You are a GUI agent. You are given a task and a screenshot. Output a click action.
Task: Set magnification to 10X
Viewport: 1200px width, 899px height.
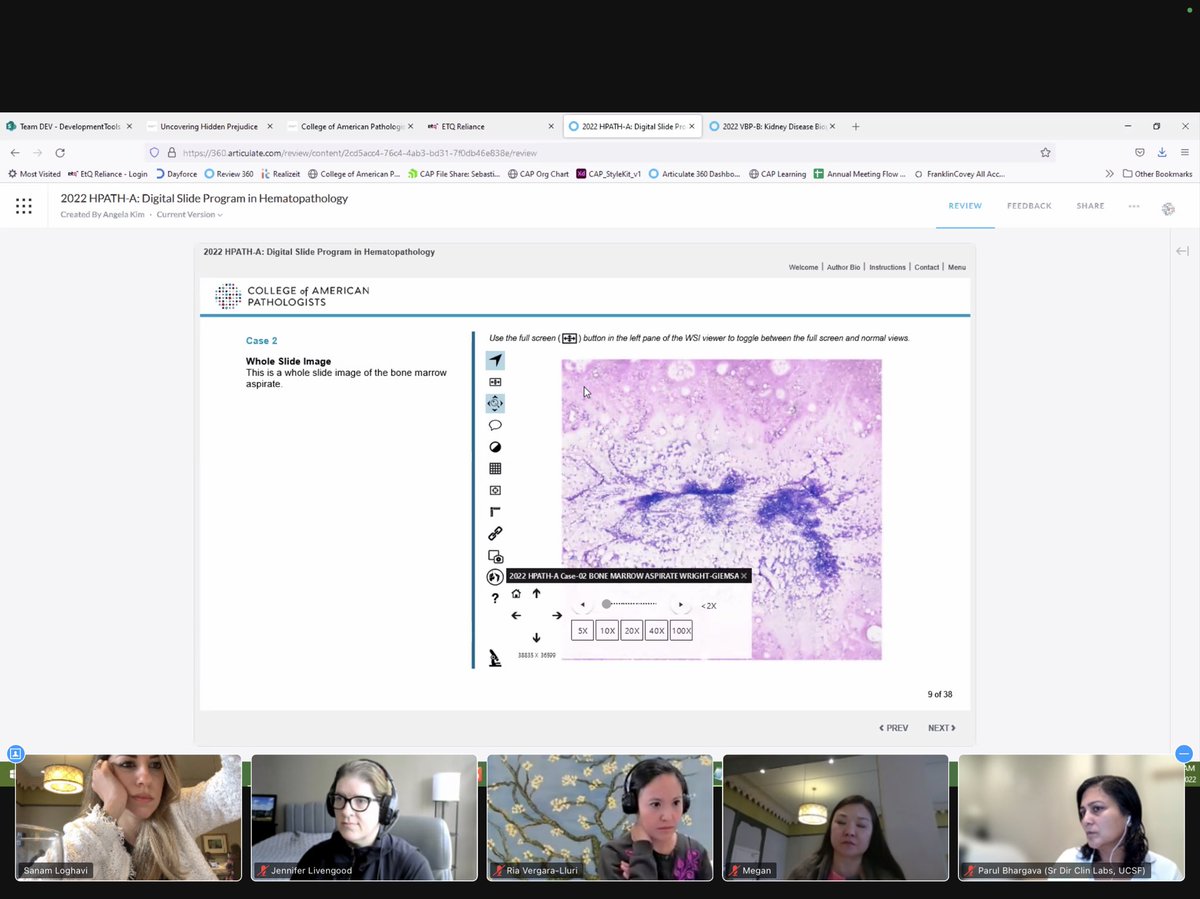click(607, 631)
